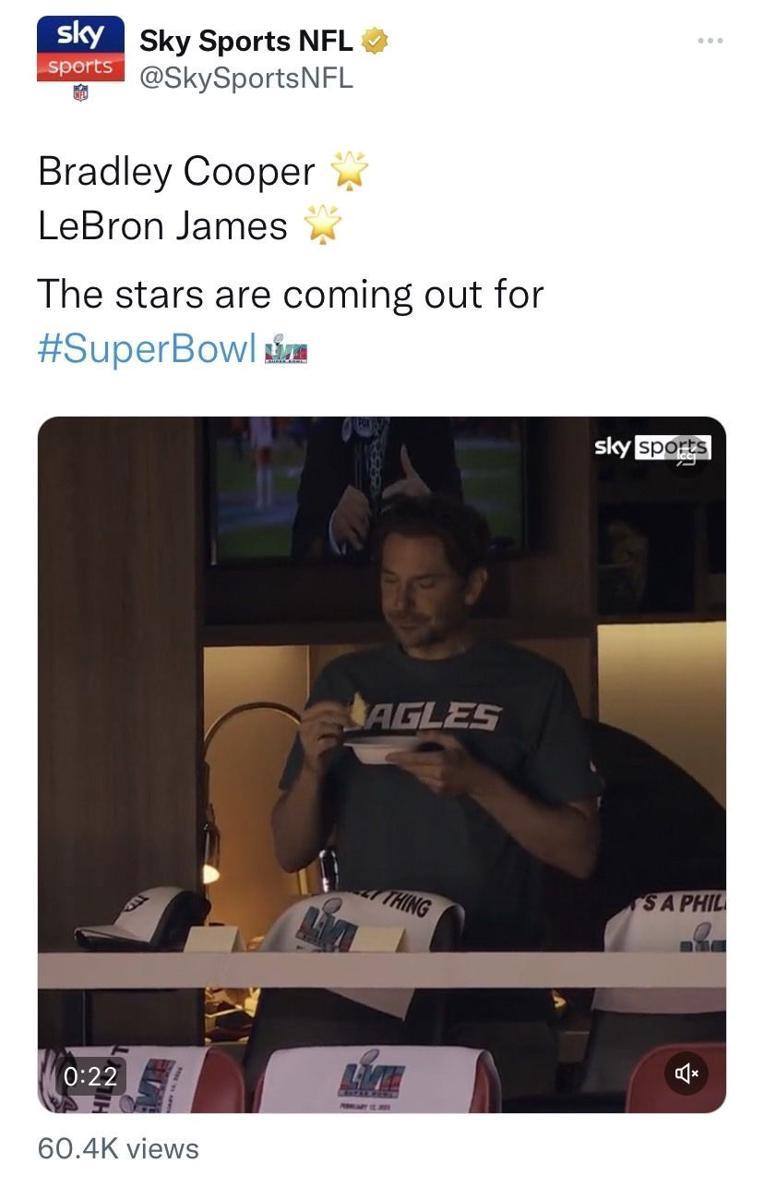Play the Bradley Cooper video clip
The width and height of the screenshot is (764, 1200).
click(x=382, y=764)
